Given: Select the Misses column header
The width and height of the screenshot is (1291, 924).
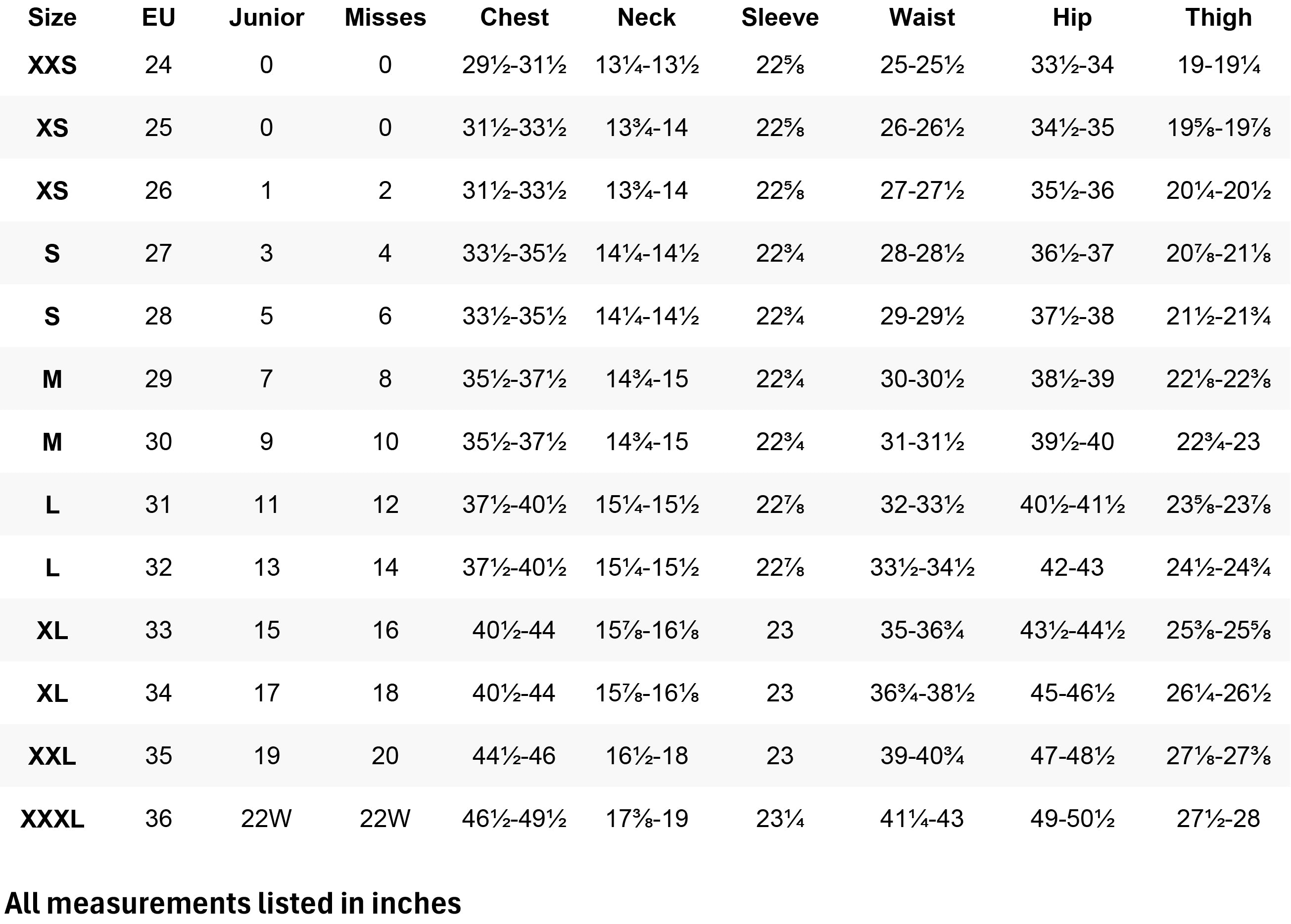Looking at the screenshot, I should [x=385, y=18].
